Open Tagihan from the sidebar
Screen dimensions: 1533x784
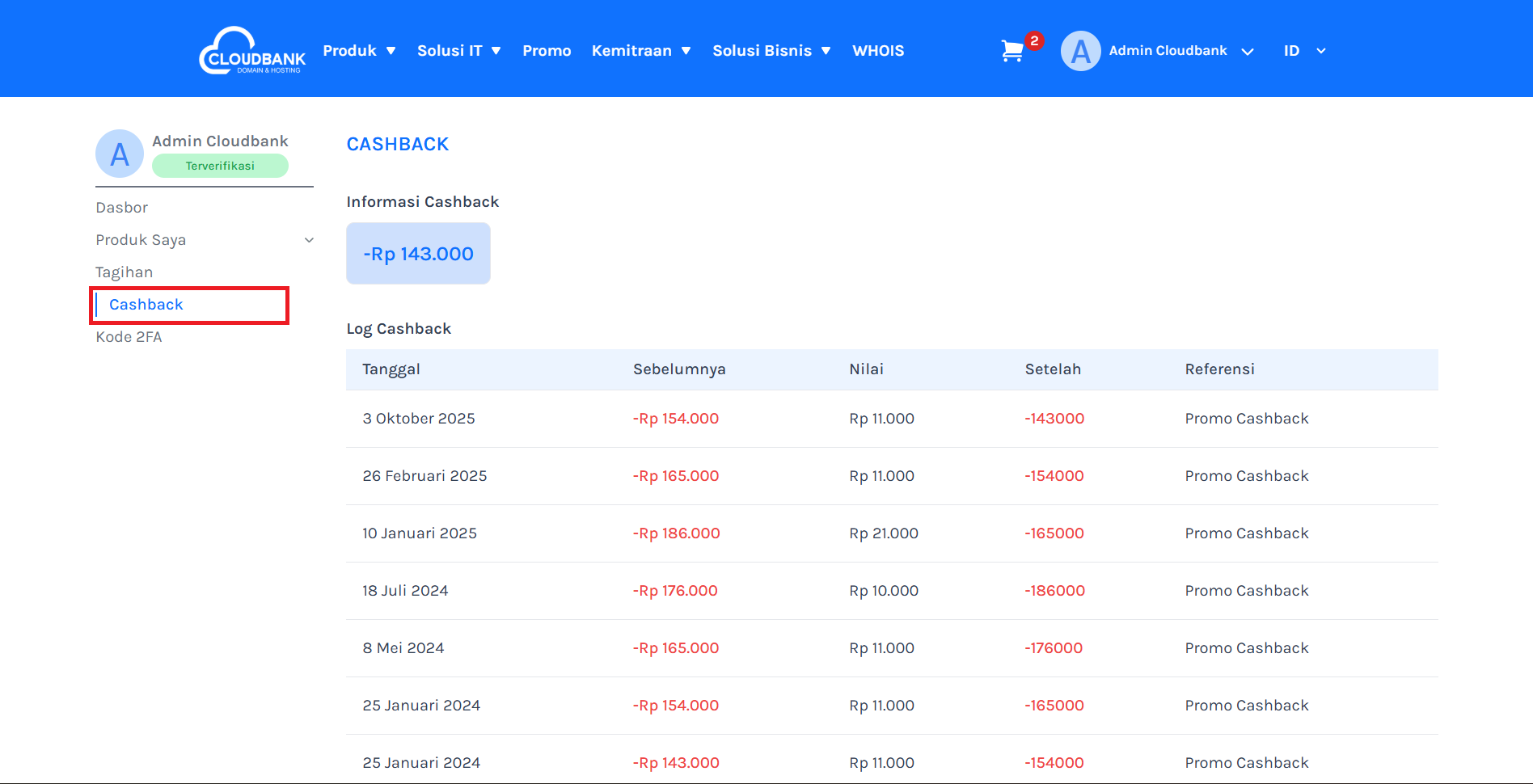point(125,272)
